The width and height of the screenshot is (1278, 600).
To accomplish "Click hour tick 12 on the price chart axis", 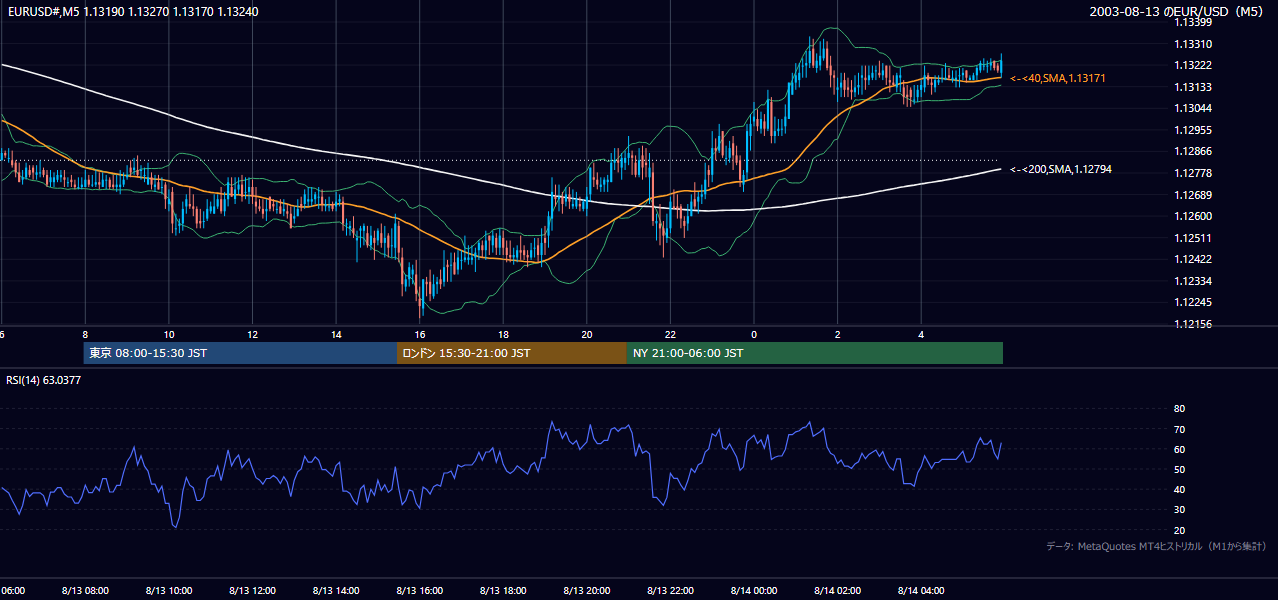I will point(252,335).
